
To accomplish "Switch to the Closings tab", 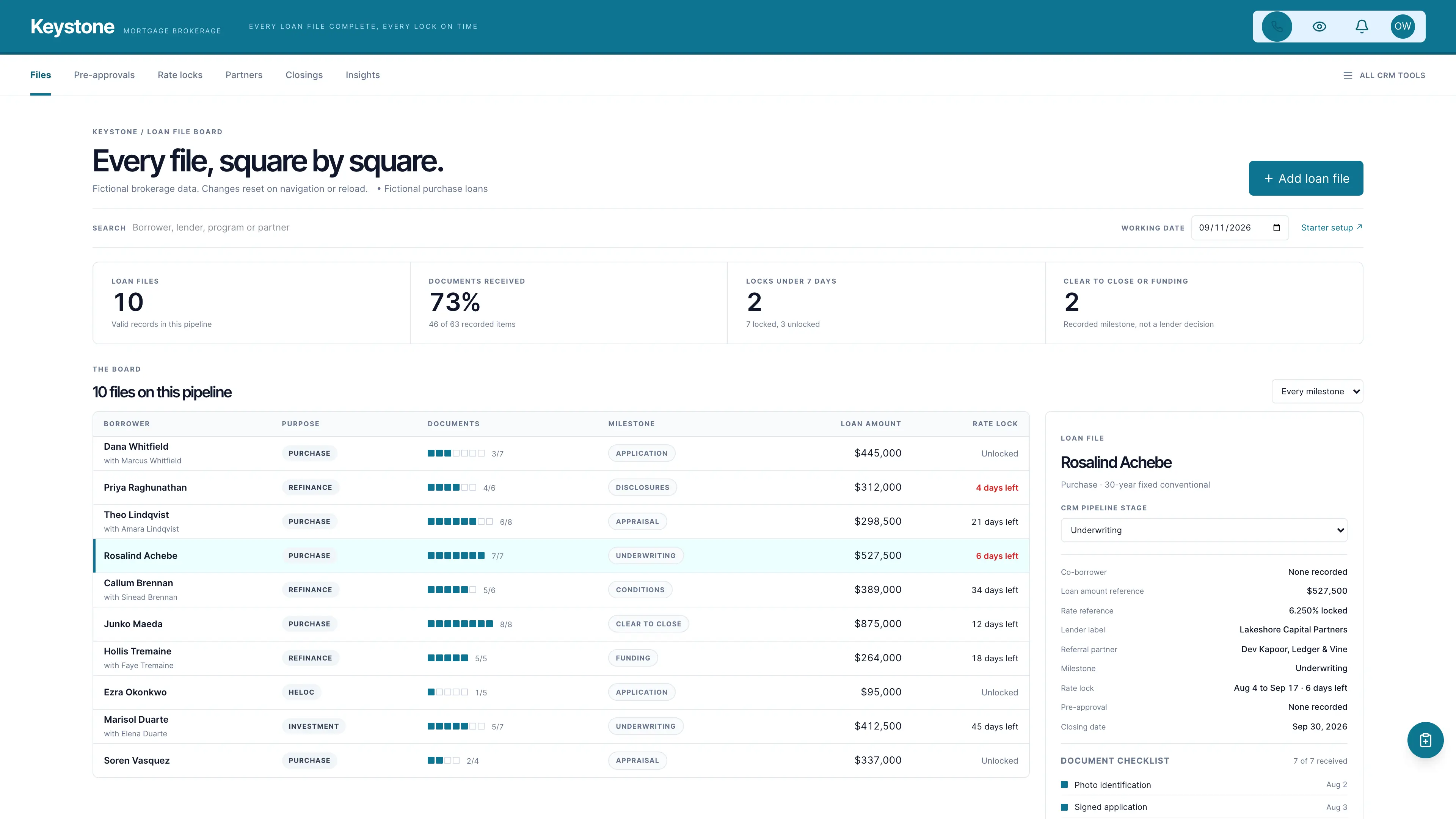I will point(304,75).
